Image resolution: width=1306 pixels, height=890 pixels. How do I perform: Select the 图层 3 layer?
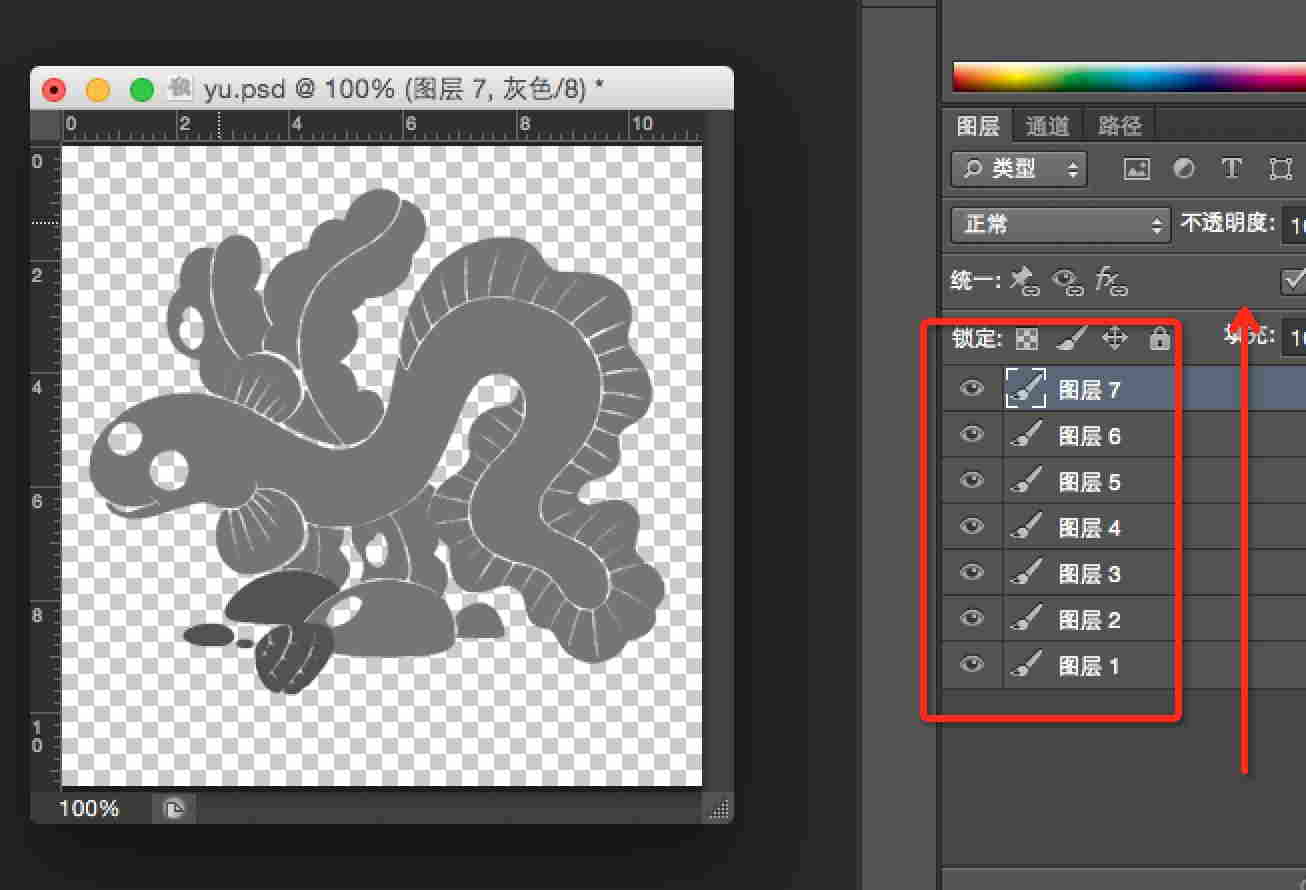(x=1089, y=574)
